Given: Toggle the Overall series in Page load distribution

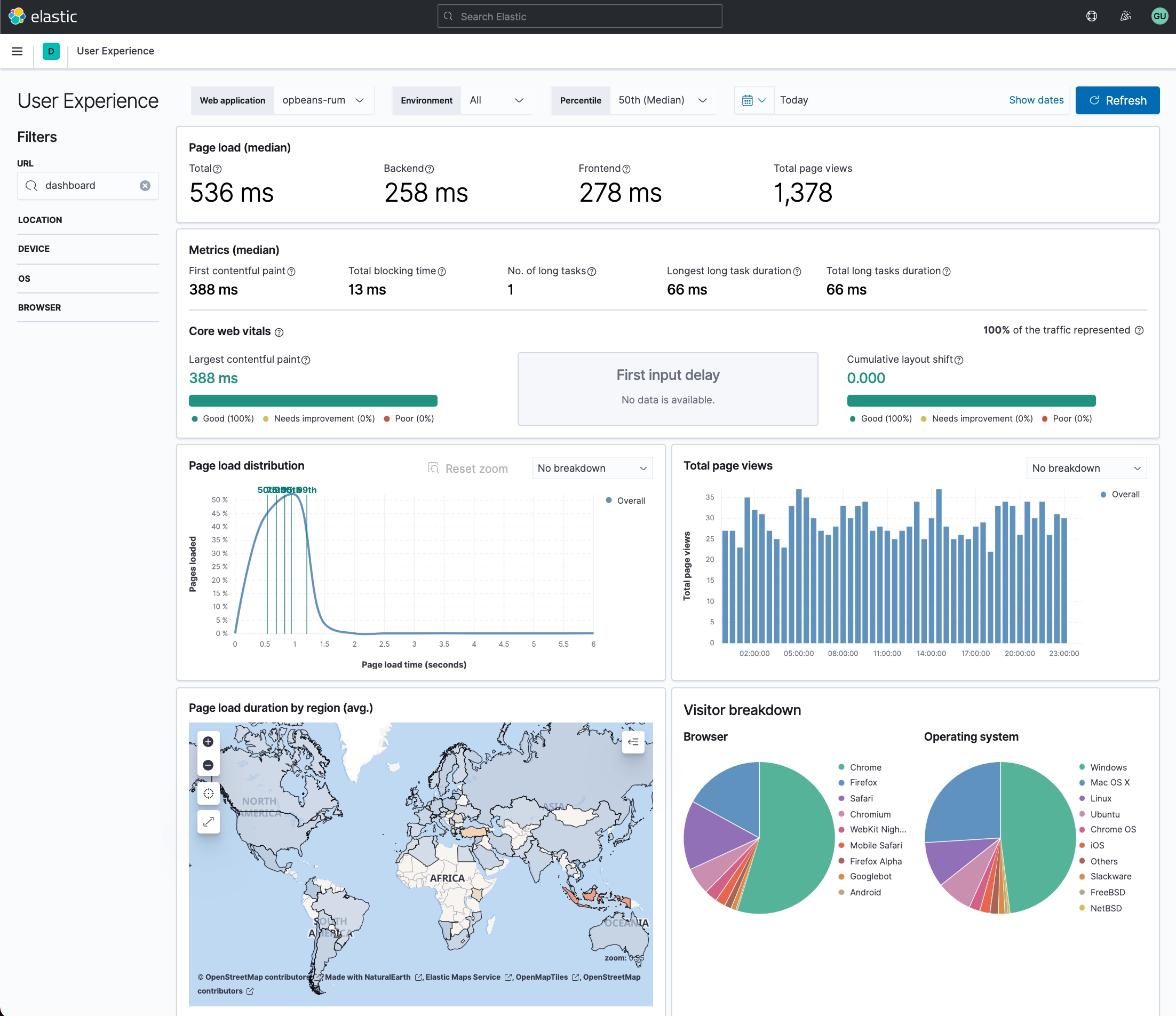Looking at the screenshot, I should (x=630, y=501).
